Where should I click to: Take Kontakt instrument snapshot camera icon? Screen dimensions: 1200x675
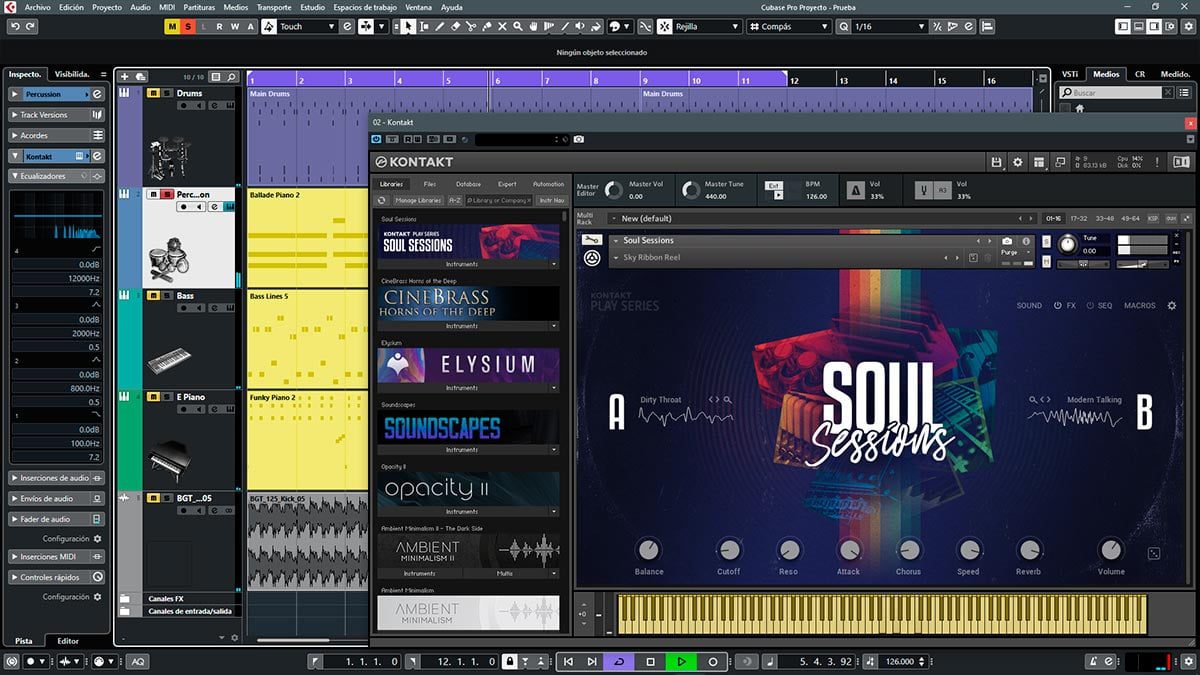click(1006, 241)
